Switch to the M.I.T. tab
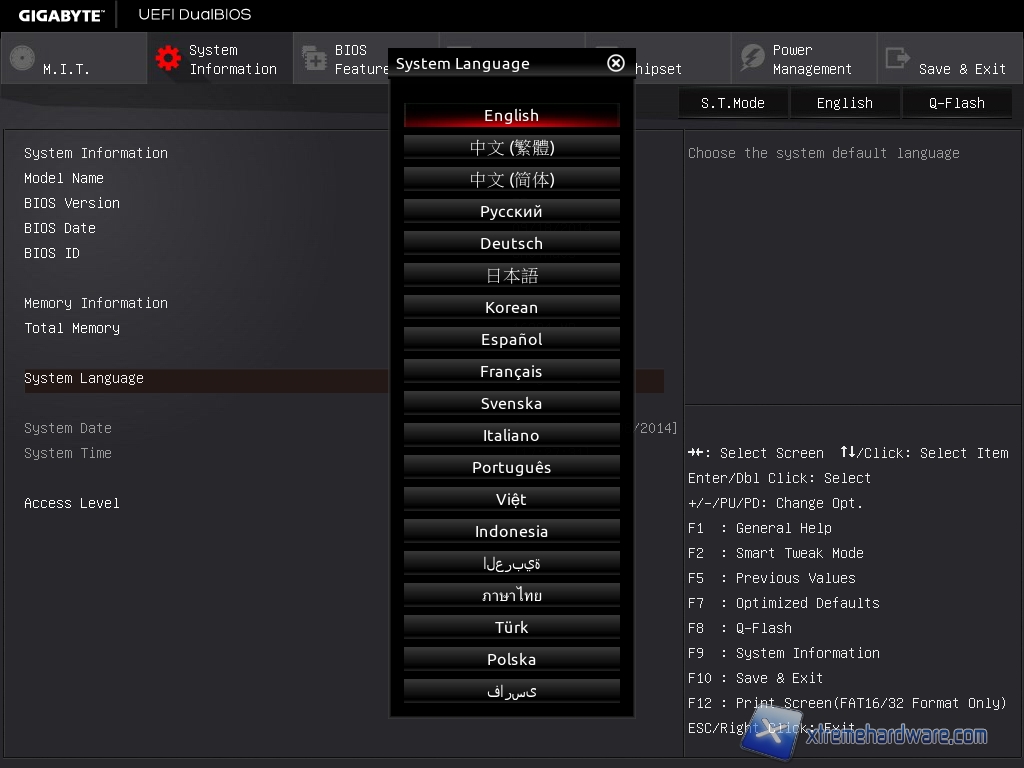This screenshot has width=1024, height=768. tap(66, 69)
